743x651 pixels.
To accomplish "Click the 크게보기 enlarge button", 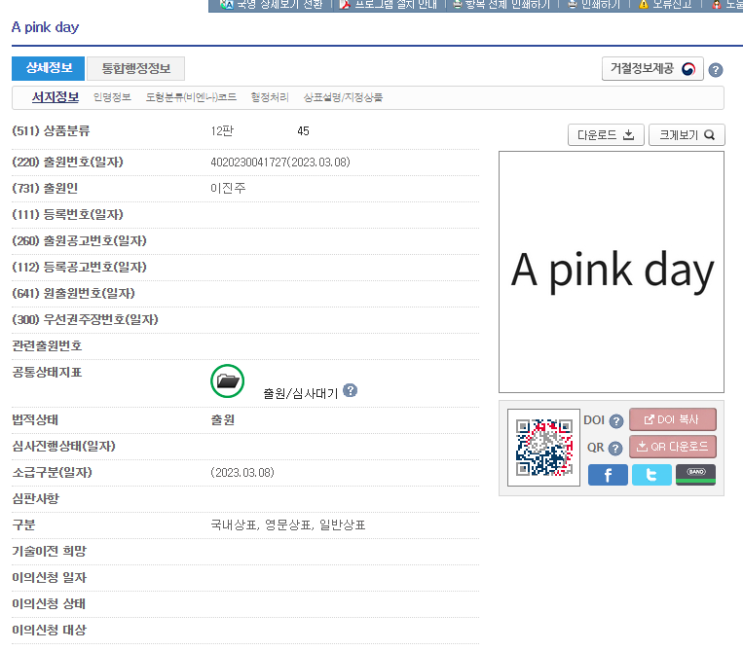I will point(686,135).
